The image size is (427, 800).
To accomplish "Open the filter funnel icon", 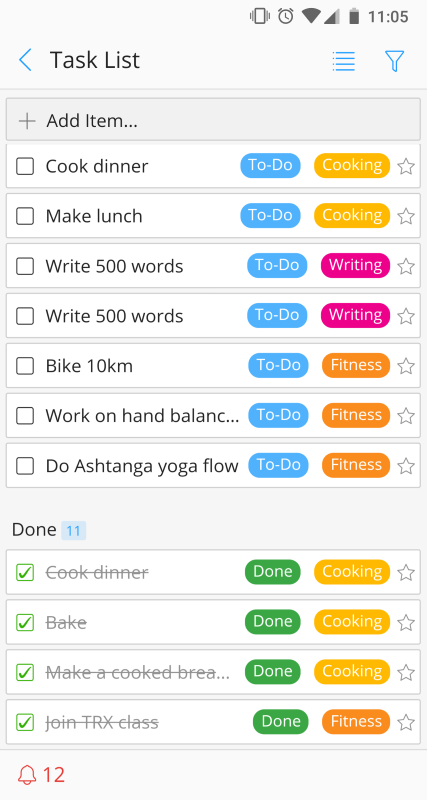I will tap(394, 61).
